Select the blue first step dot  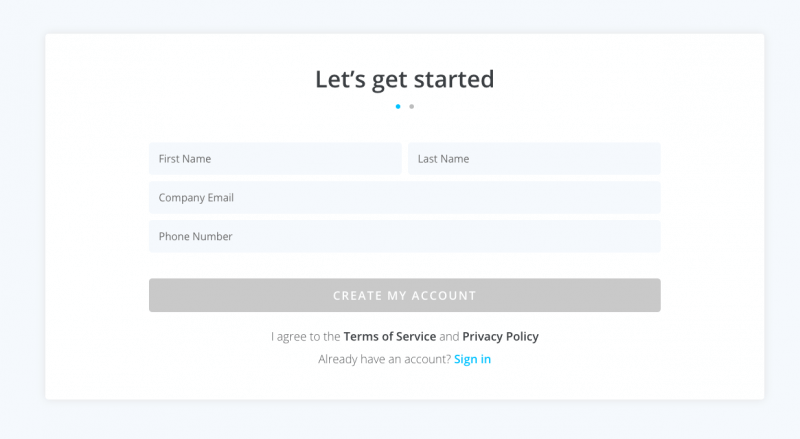tap(398, 106)
